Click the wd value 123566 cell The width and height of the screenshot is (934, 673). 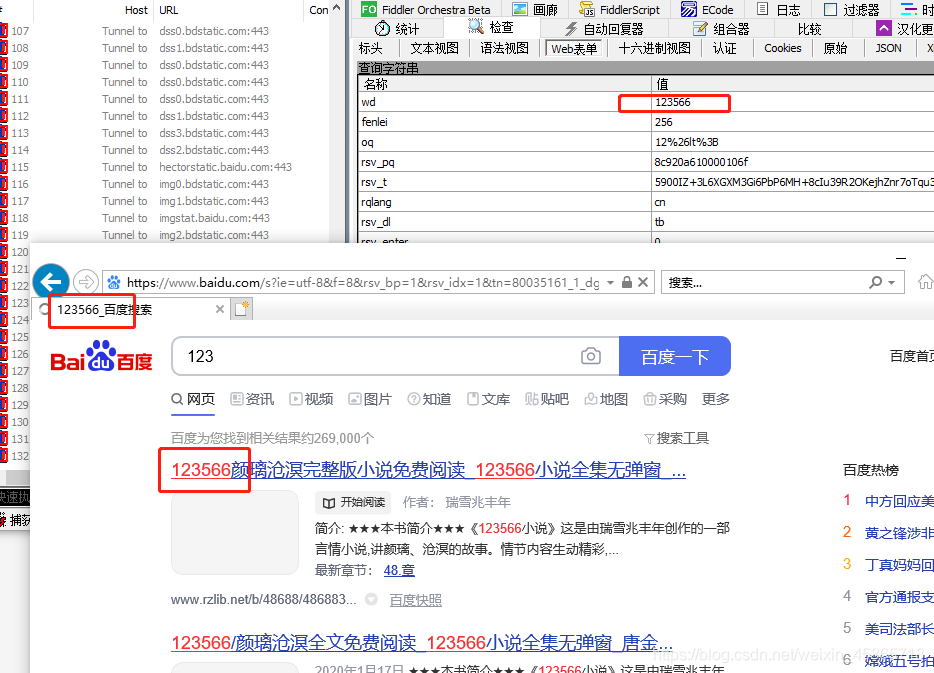pos(792,102)
